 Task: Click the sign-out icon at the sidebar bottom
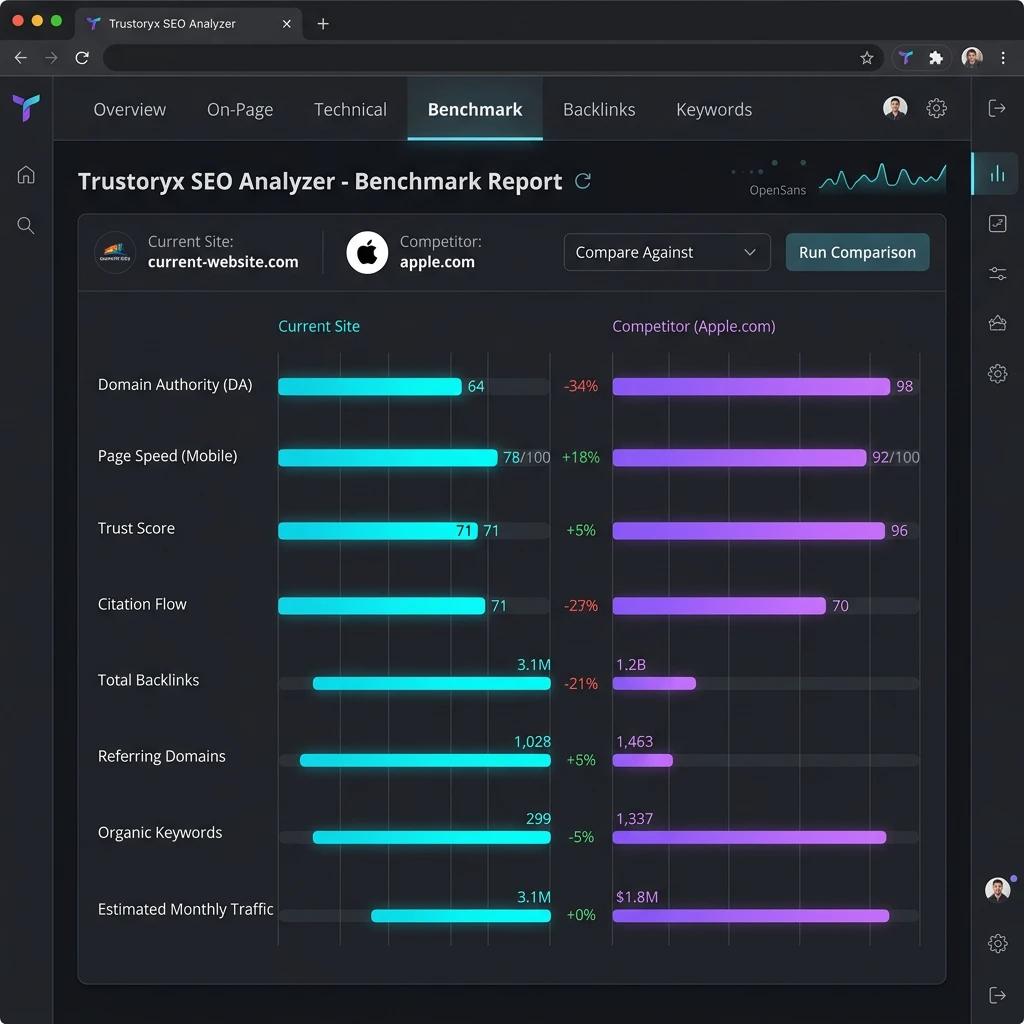[x=997, y=995]
